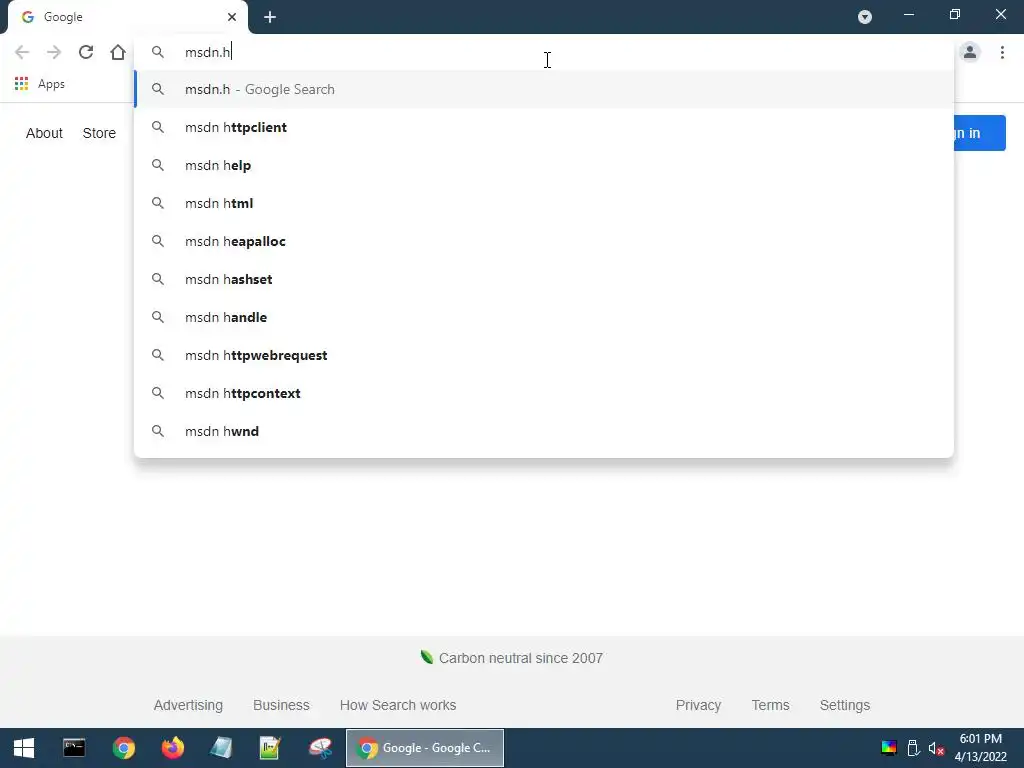Go to home page via house icon
Screen dimensions: 1024x768
pyautogui.click(x=118, y=52)
